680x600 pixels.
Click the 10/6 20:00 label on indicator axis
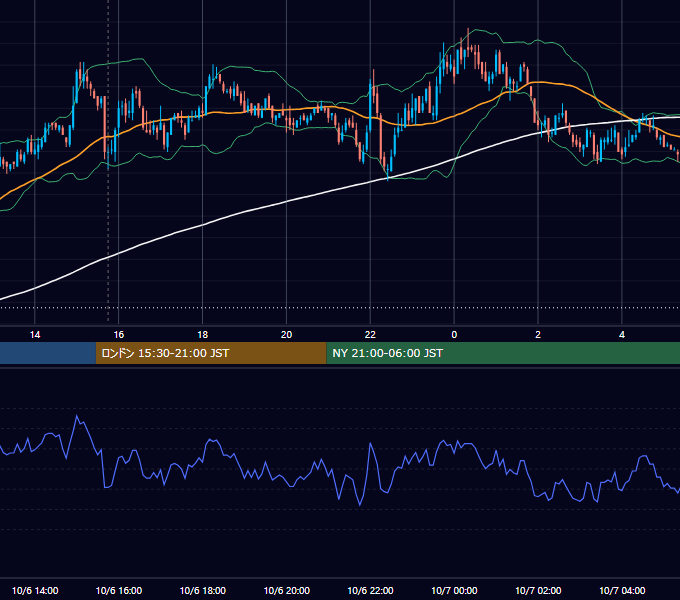(287, 590)
